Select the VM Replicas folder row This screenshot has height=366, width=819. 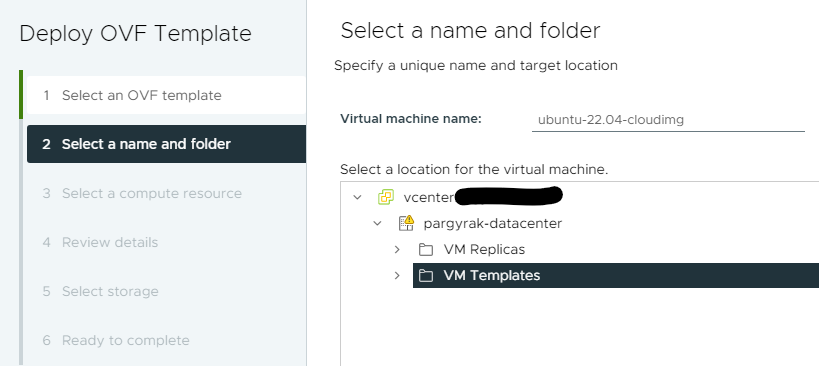coord(616,250)
